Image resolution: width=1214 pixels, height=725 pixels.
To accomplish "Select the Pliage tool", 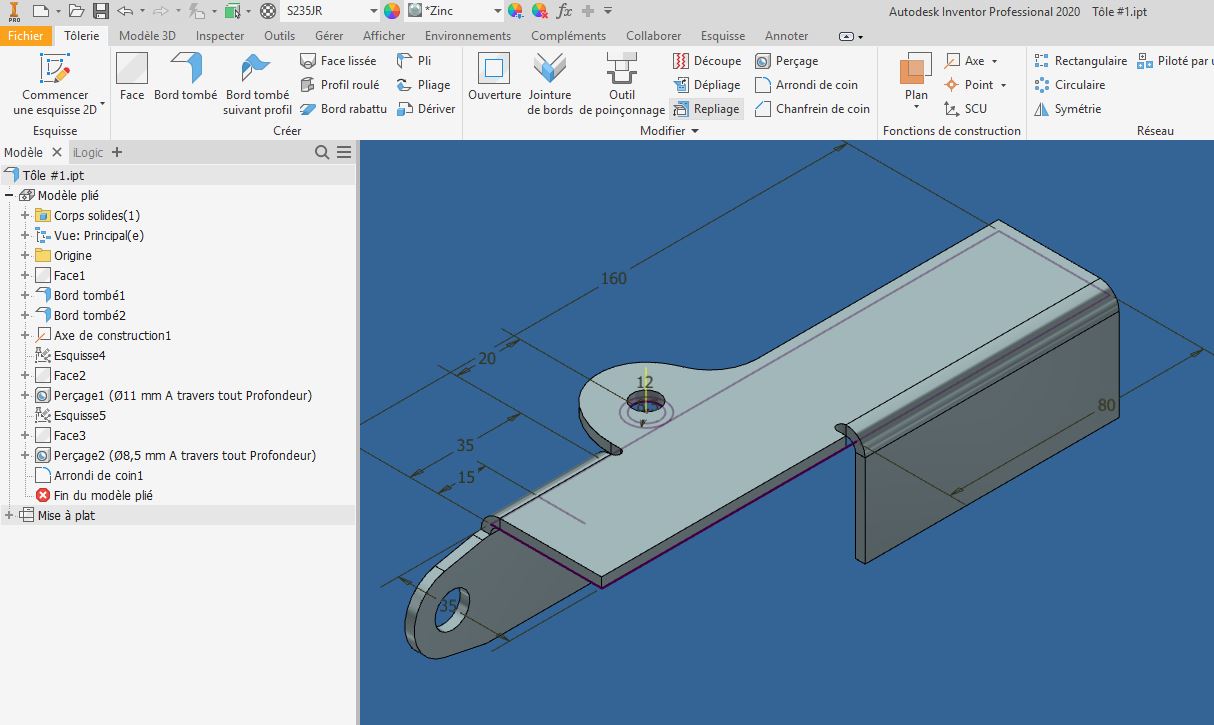I will coord(425,84).
